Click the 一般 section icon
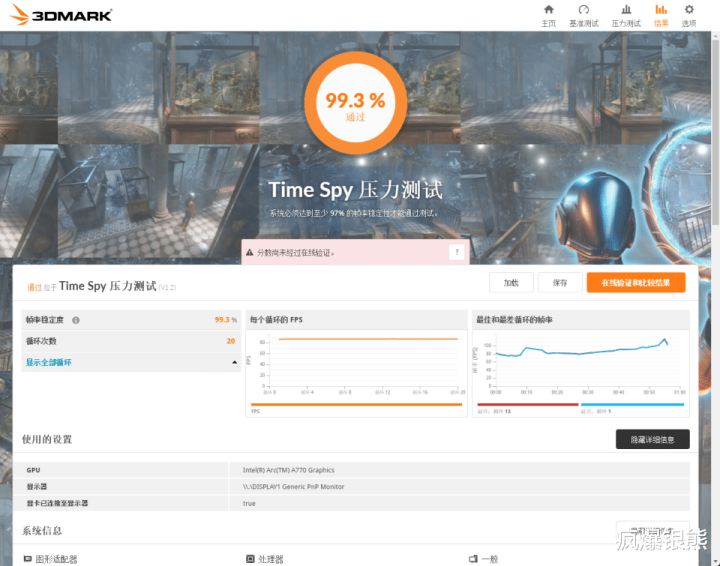The image size is (720, 566). pyautogui.click(x=473, y=559)
